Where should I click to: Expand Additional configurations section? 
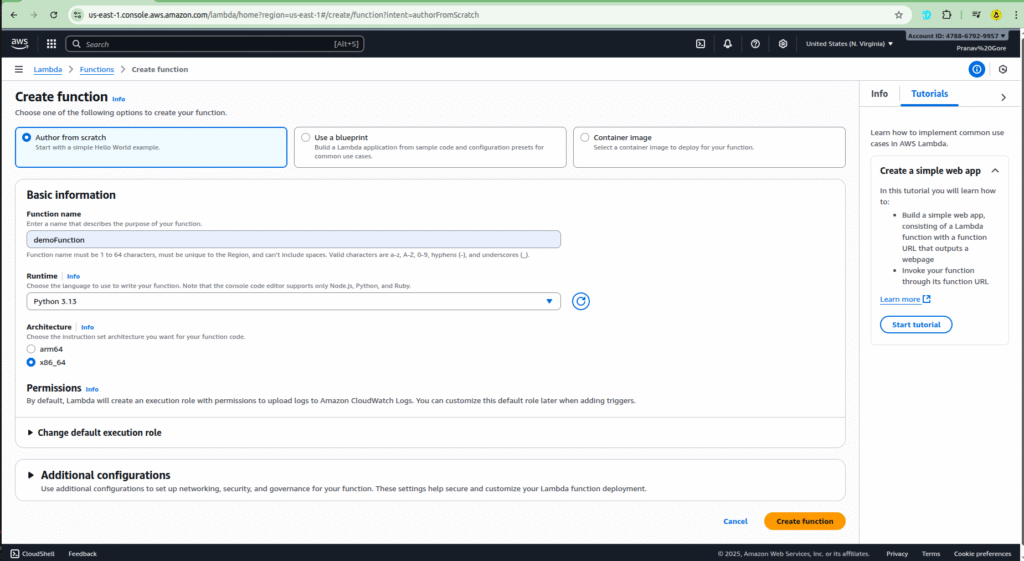99,475
